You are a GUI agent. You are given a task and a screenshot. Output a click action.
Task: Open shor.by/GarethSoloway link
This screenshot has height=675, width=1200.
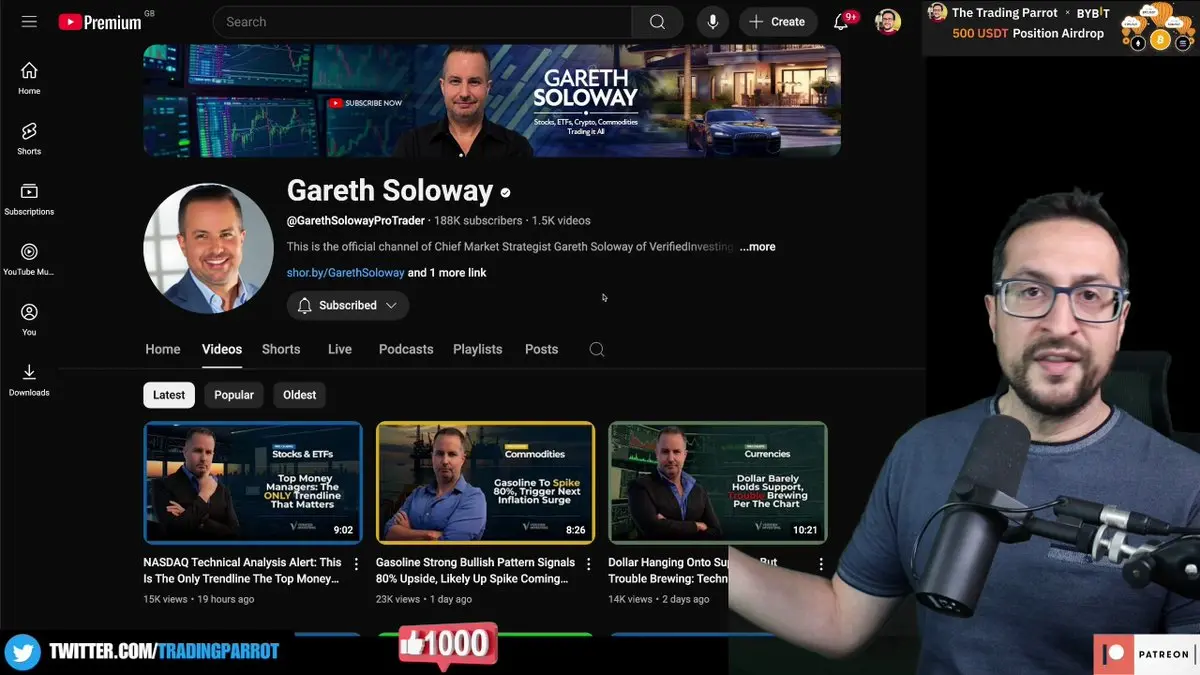[x=346, y=273]
